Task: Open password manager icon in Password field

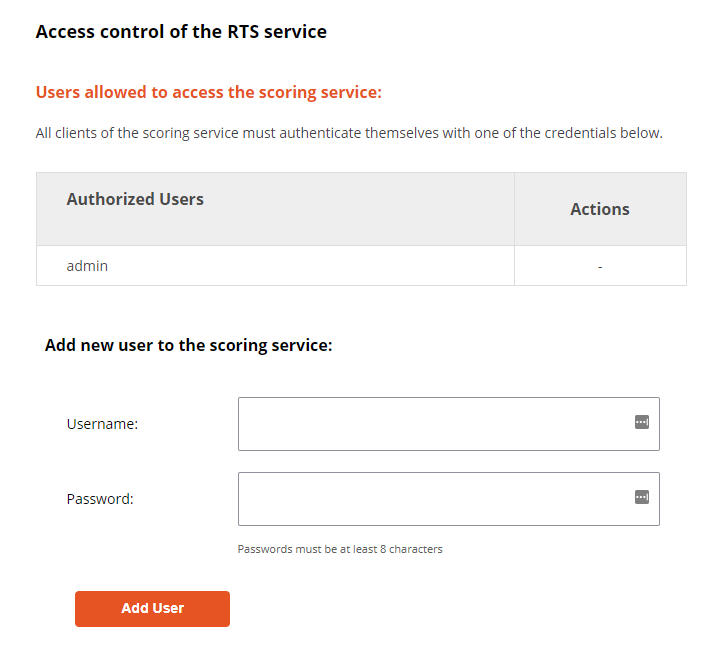Action: pos(641,497)
